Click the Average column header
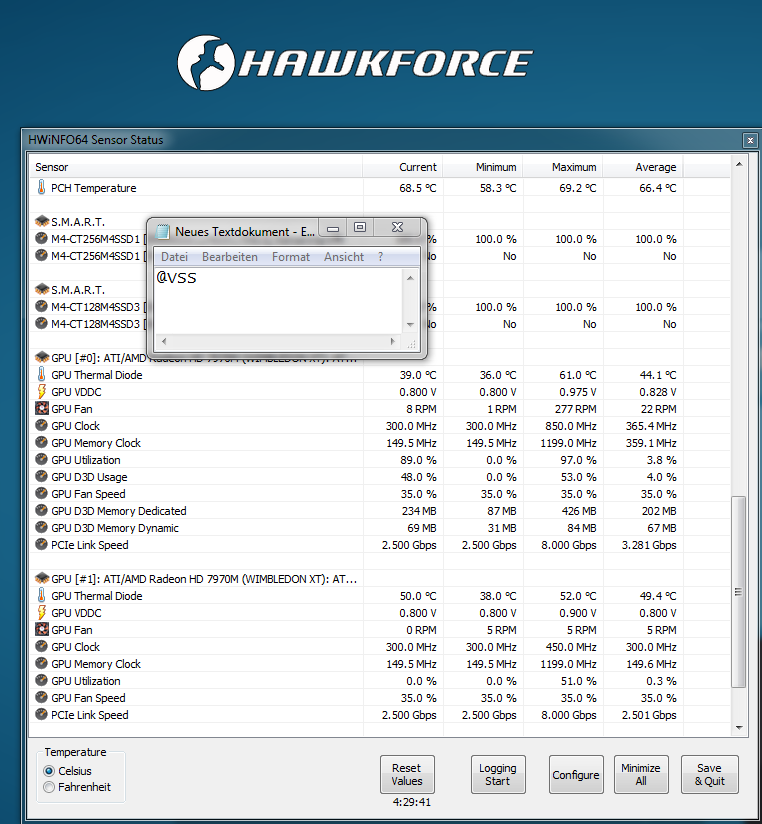The width and height of the screenshot is (762, 824). point(643,167)
